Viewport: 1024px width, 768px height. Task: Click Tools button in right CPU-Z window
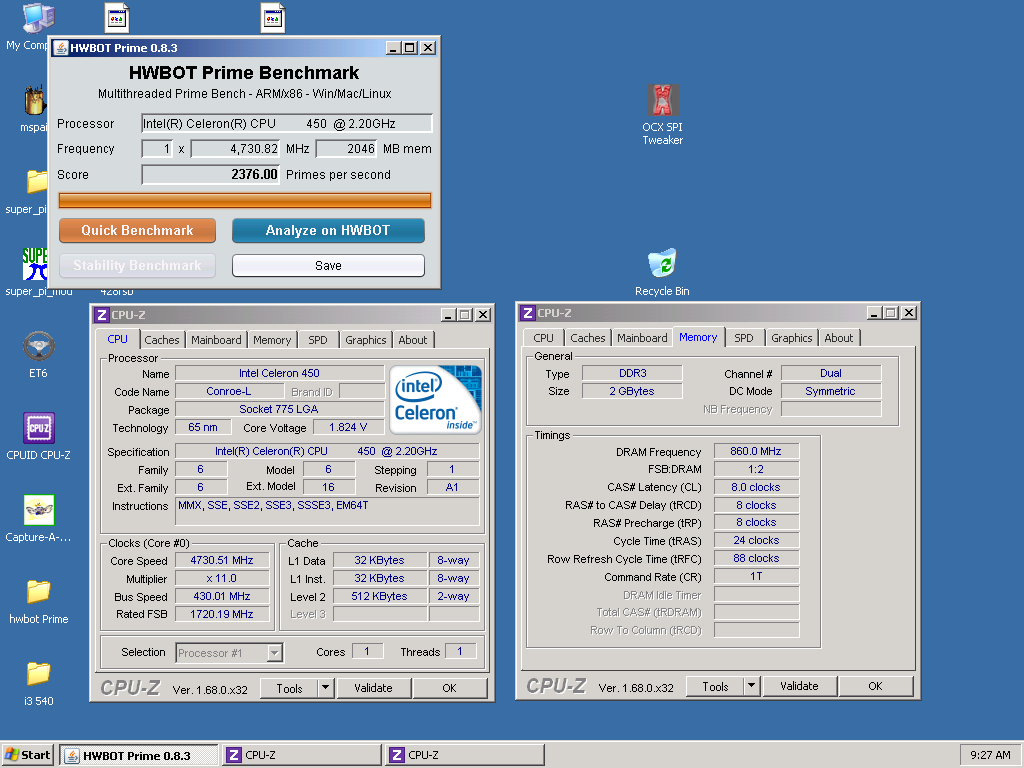715,686
